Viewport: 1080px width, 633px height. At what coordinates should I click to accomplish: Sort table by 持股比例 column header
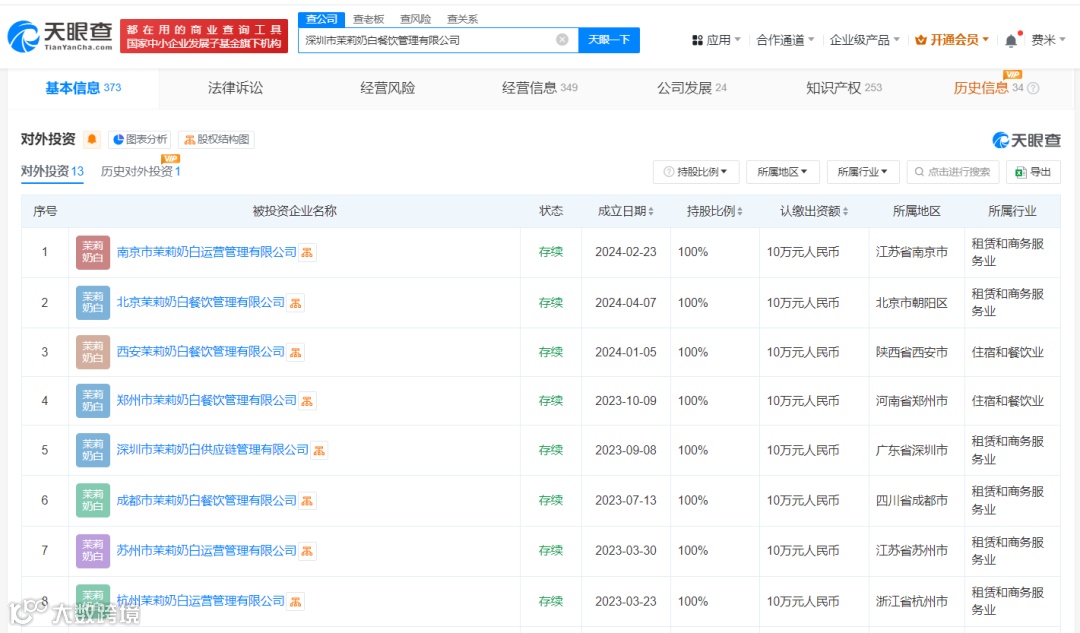point(714,211)
